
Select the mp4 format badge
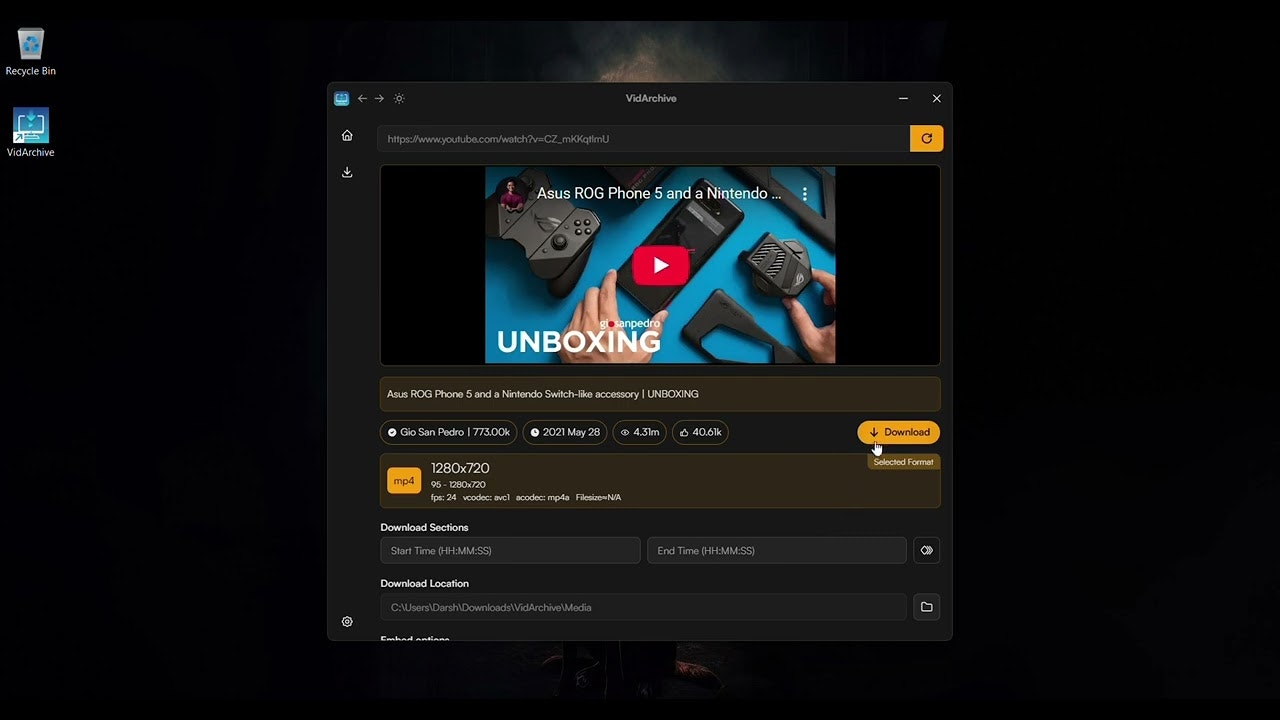(403, 480)
